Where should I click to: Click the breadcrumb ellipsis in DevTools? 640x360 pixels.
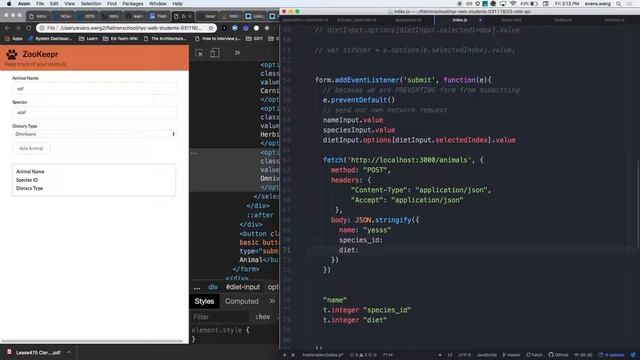pyautogui.click(x=197, y=287)
